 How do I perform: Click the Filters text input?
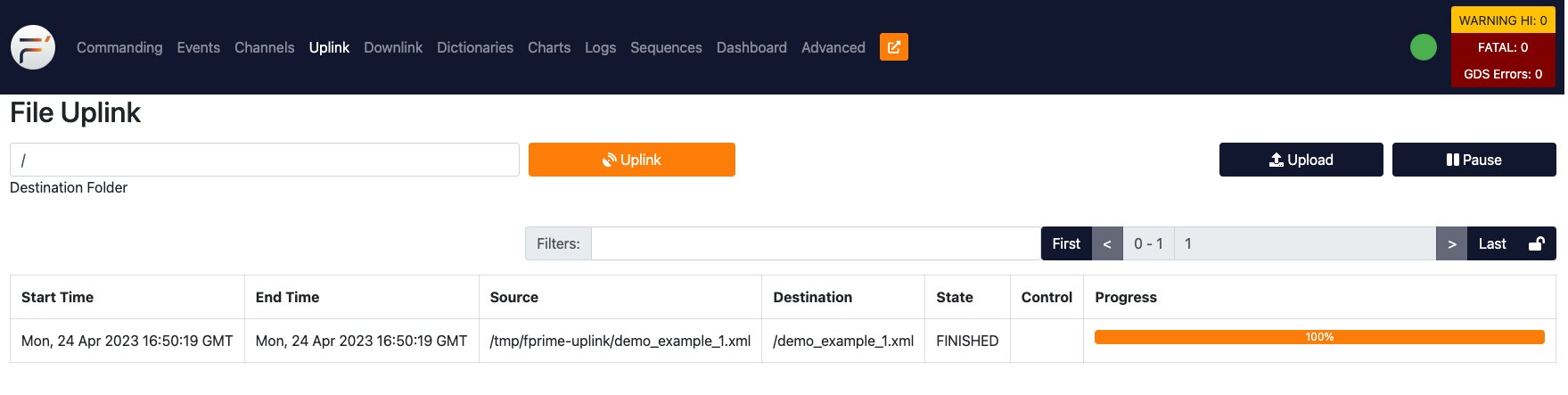815,243
